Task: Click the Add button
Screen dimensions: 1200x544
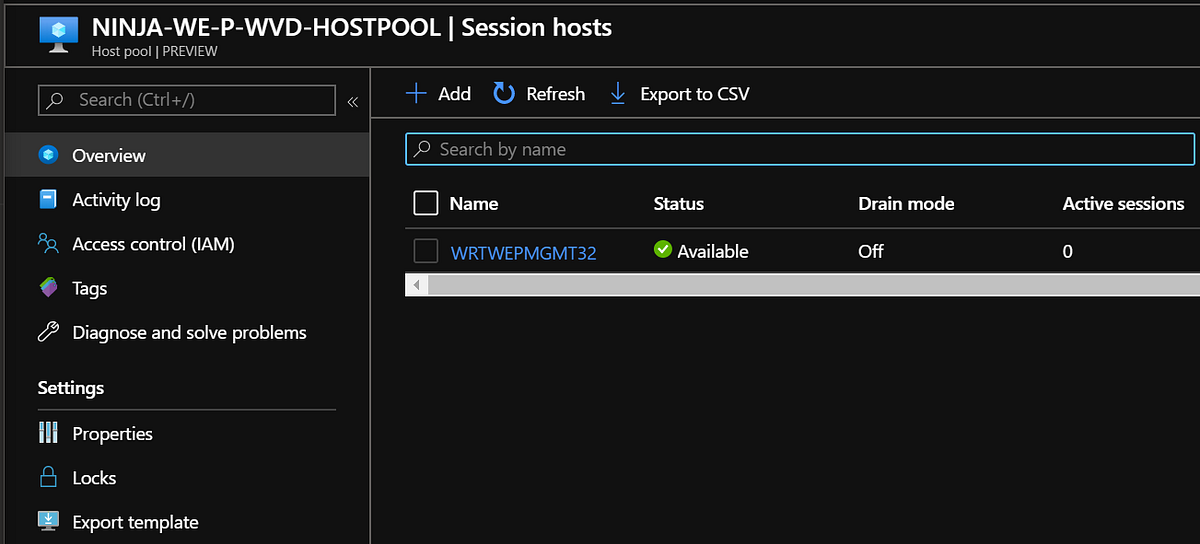Action: click(x=438, y=93)
